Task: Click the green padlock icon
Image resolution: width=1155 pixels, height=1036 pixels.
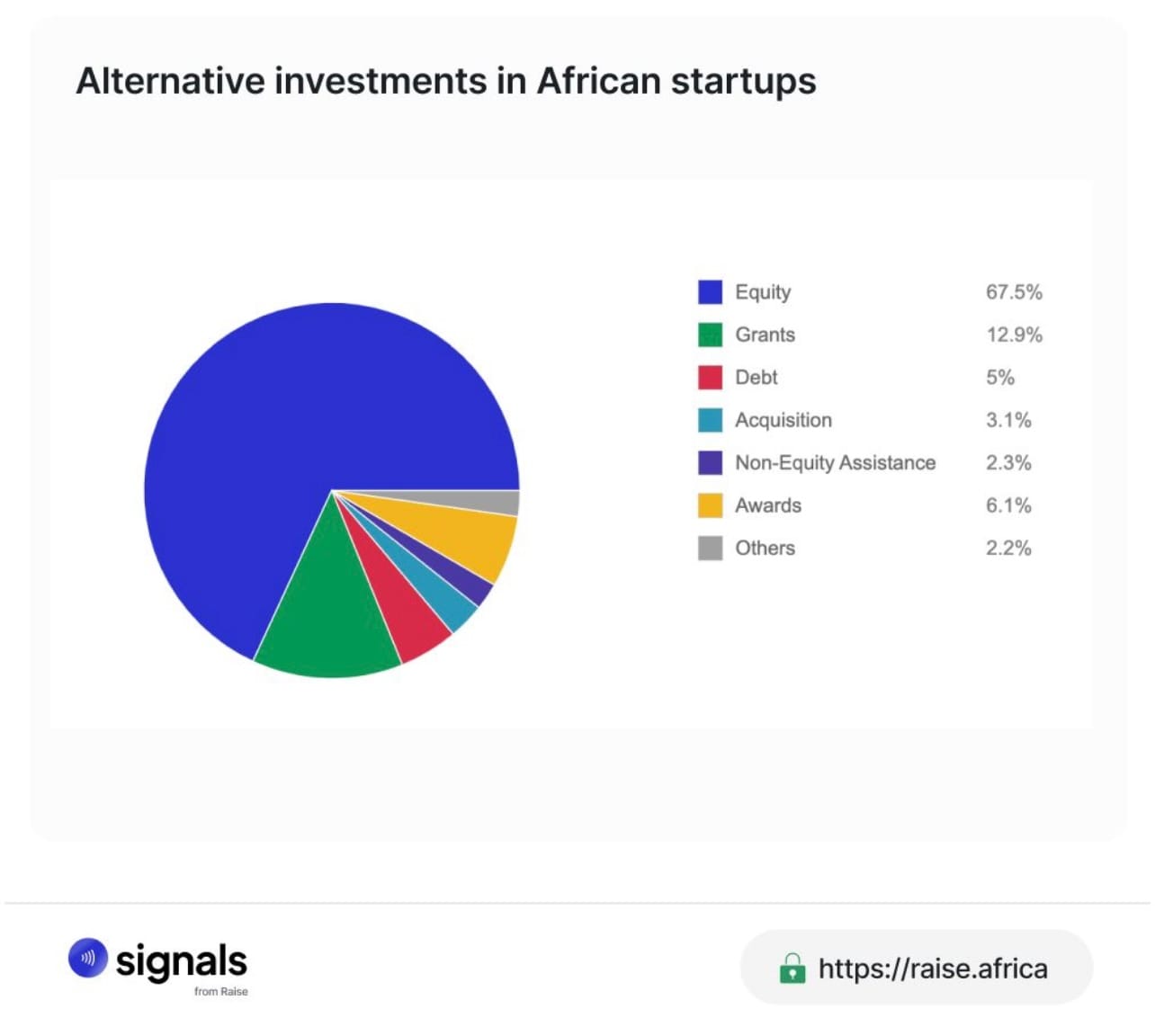Action: [792, 968]
